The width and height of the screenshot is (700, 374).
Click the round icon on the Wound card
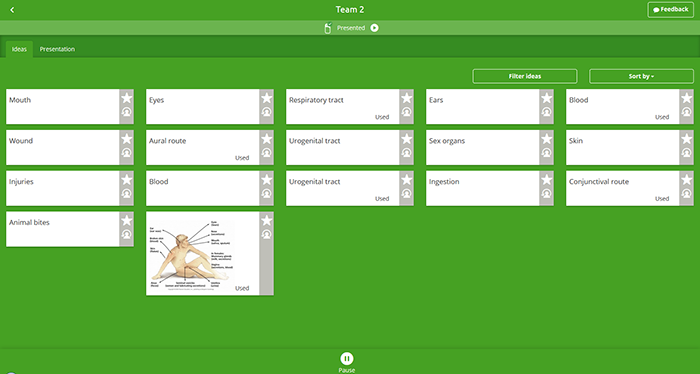[x=127, y=153]
